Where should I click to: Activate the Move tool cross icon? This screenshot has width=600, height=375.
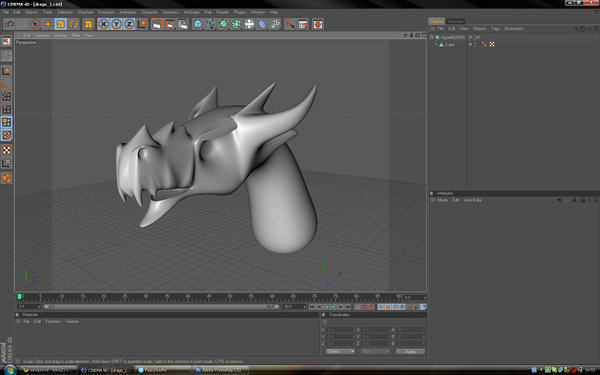(48, 24)
